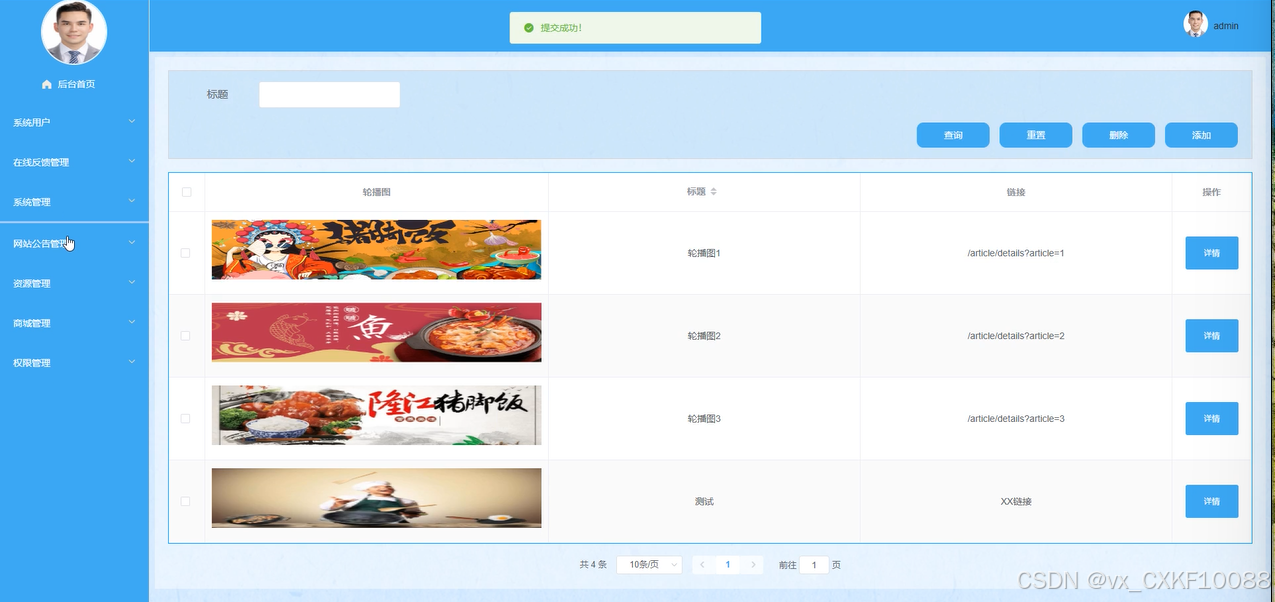Click the 轮播图3 title cell
The width and height of the screenshot is (1275, 602).
tap(704, 419)
